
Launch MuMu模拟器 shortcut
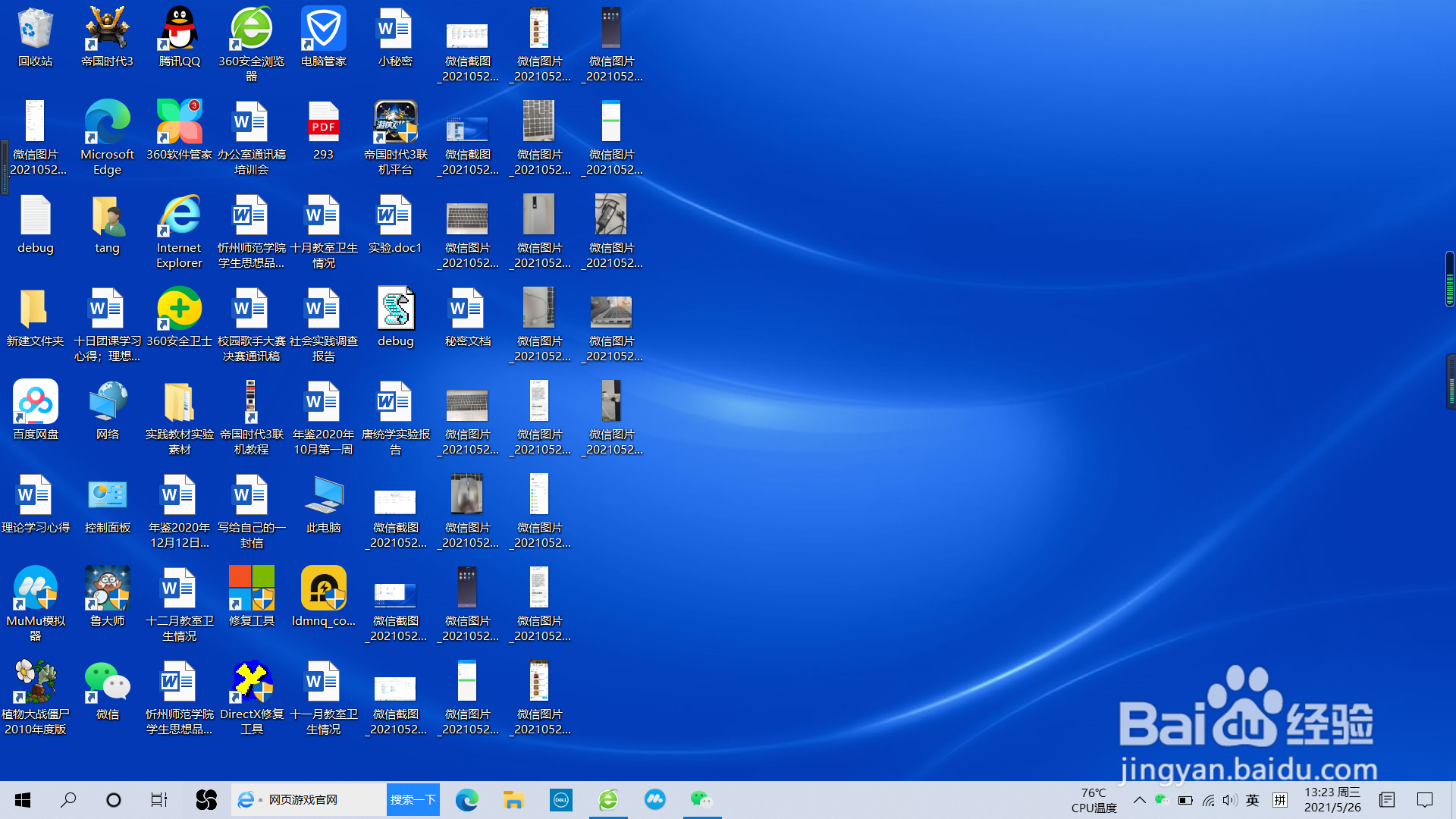tap(35, 604)
